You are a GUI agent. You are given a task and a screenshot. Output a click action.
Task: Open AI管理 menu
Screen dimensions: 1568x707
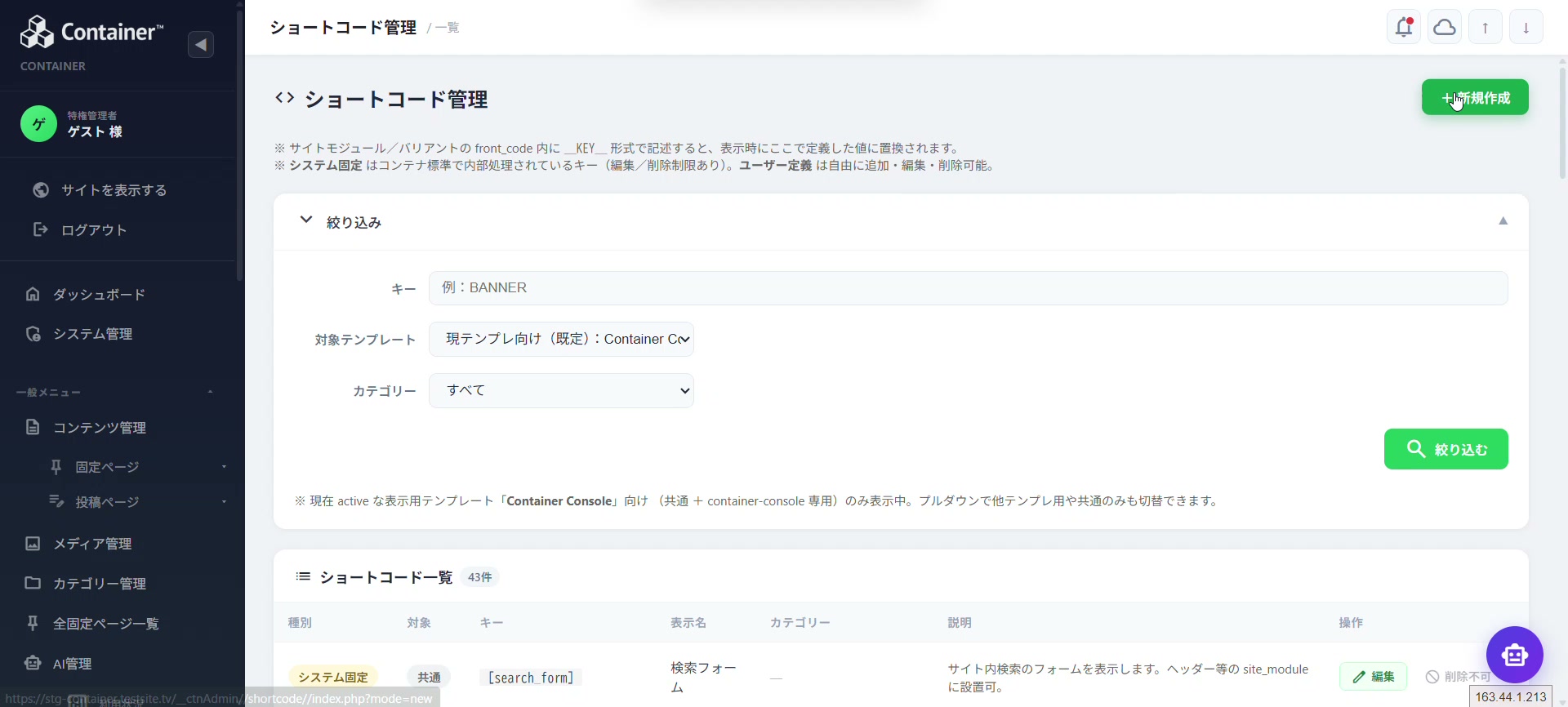click(72, 664)
